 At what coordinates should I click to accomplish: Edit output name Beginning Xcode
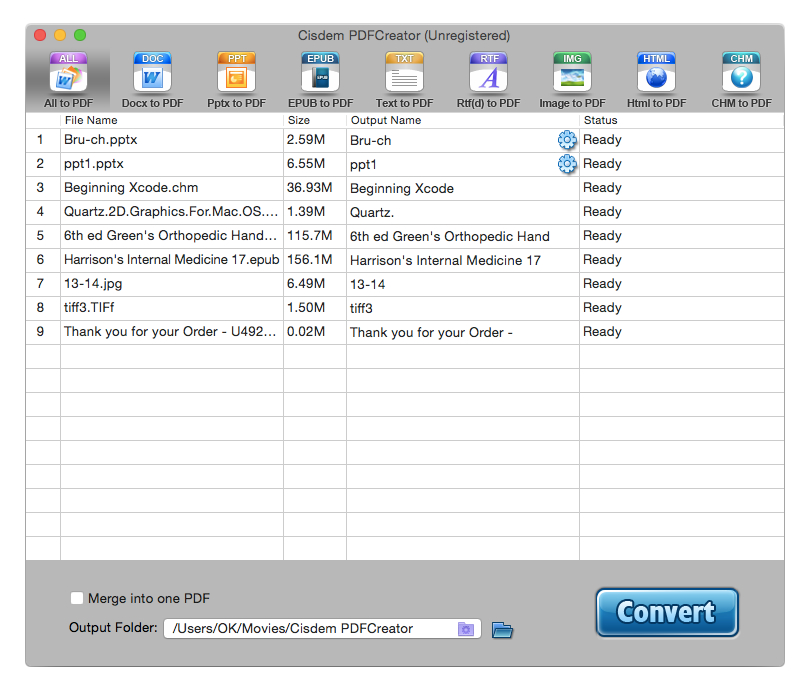click(x=402, y=189)
